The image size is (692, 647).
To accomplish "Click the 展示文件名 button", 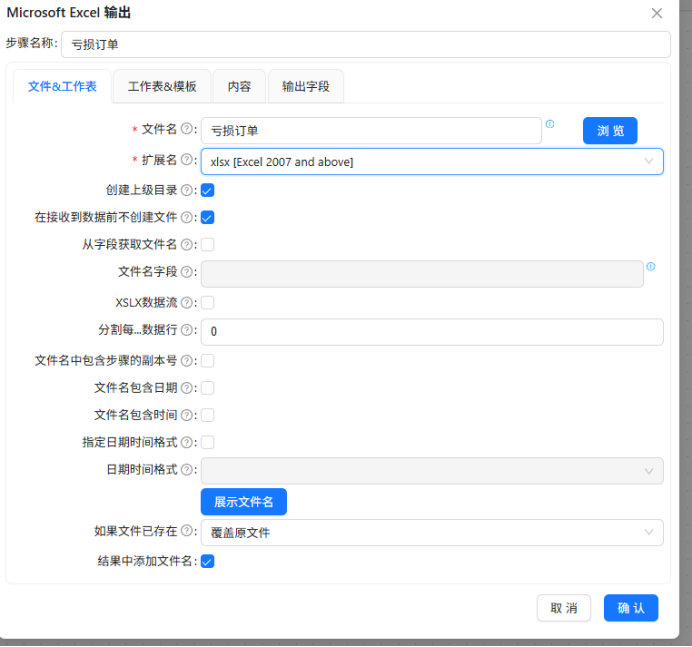I will (244, 502).
